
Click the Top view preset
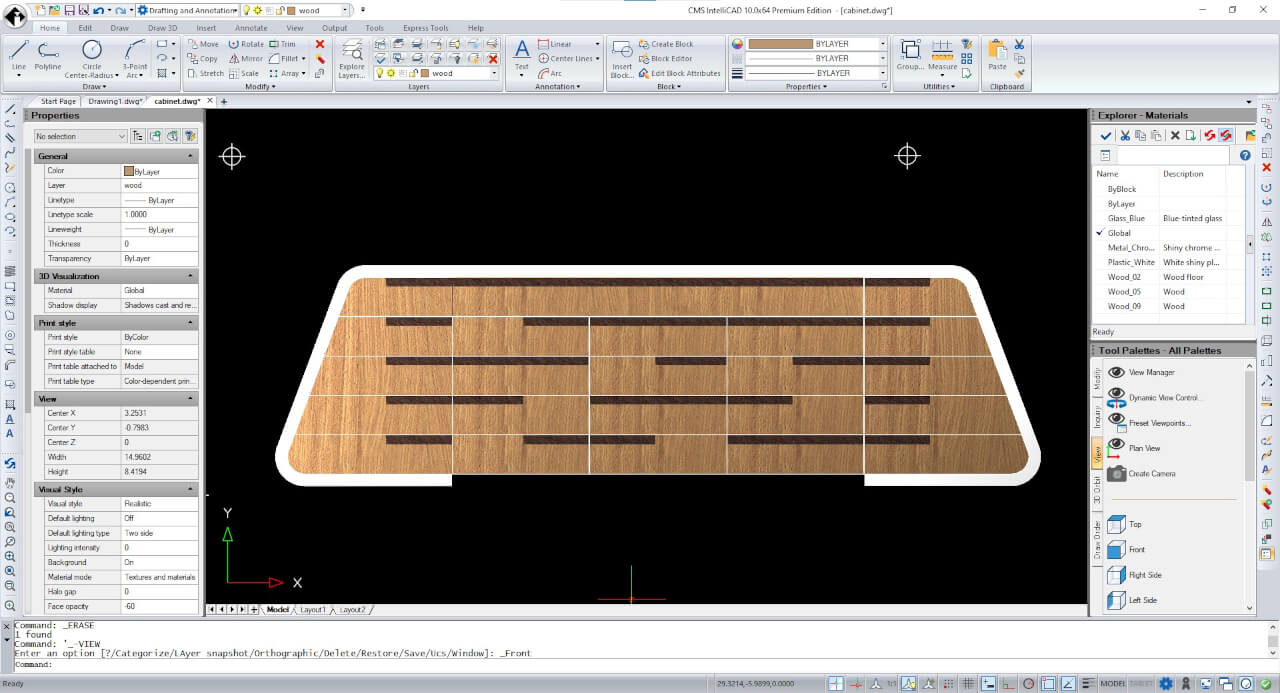(x=1124, y=524)
